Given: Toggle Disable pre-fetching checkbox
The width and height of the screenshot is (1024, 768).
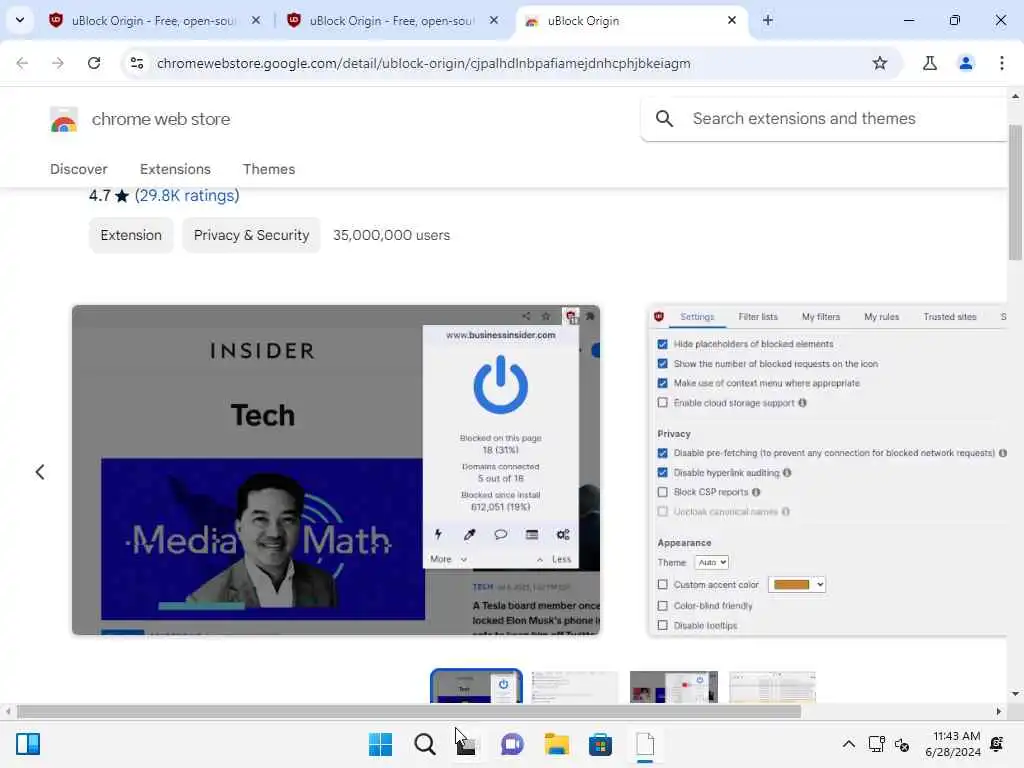Looking at the screenshot, I should [x=662, y=453].
